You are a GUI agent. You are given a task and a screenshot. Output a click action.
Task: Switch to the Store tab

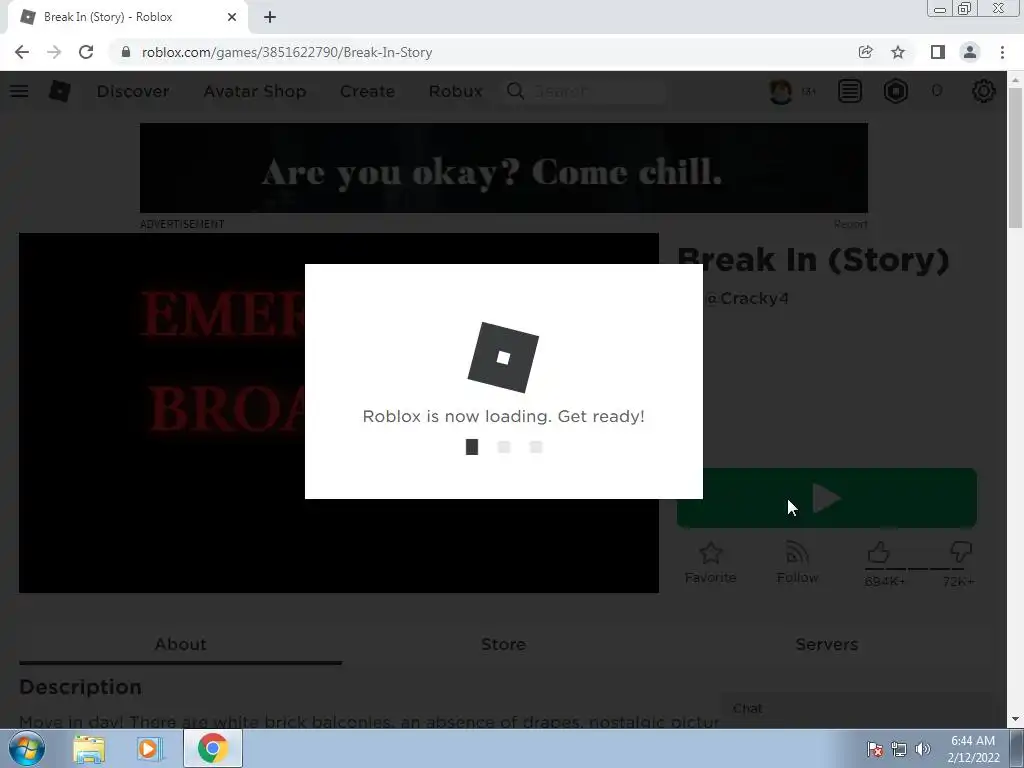(x=504, y=645)
